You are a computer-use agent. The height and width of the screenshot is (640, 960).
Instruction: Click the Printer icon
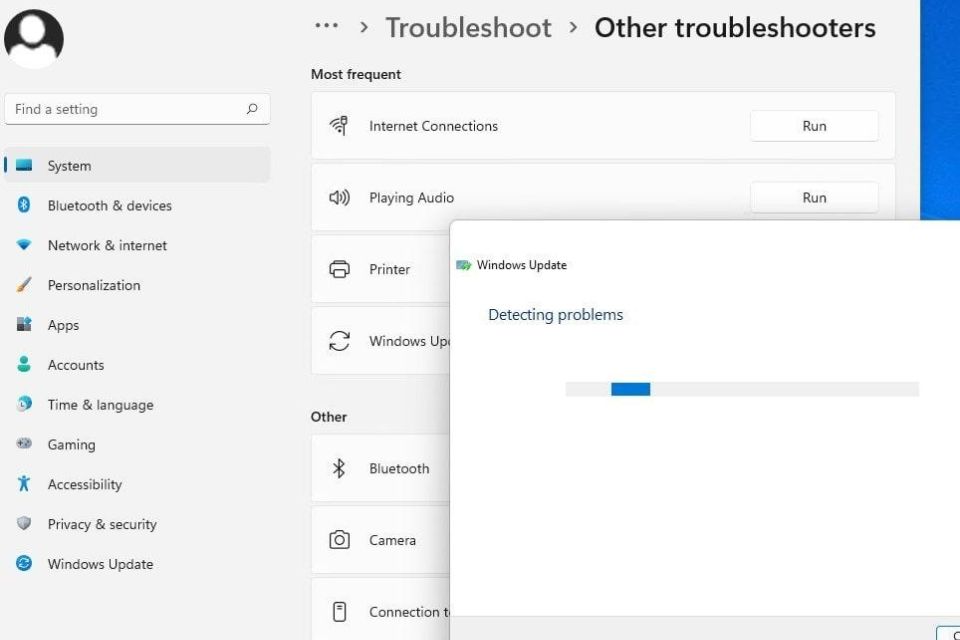339,269
